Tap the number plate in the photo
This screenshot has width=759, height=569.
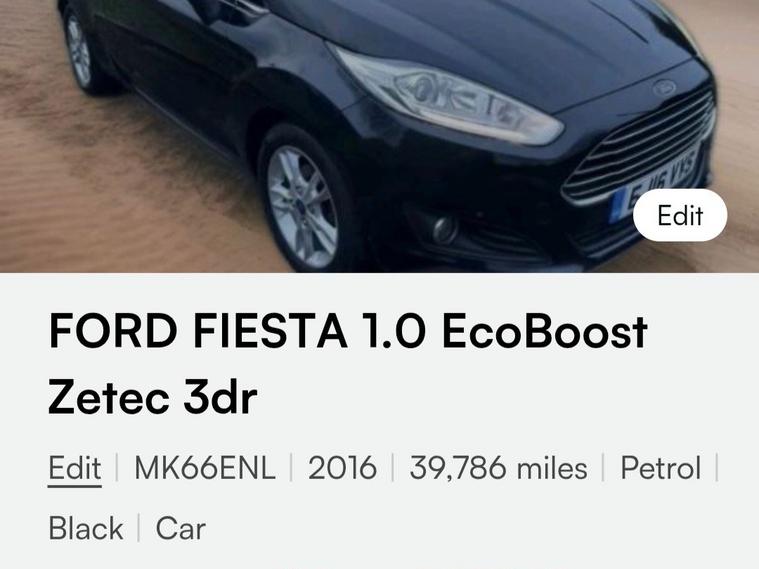tap(656, 182)
